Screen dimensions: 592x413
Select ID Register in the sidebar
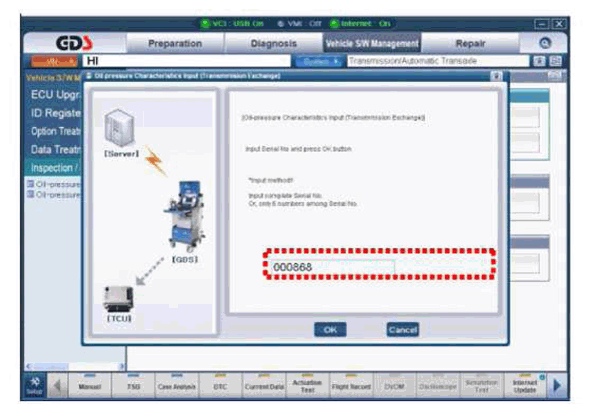56,113
